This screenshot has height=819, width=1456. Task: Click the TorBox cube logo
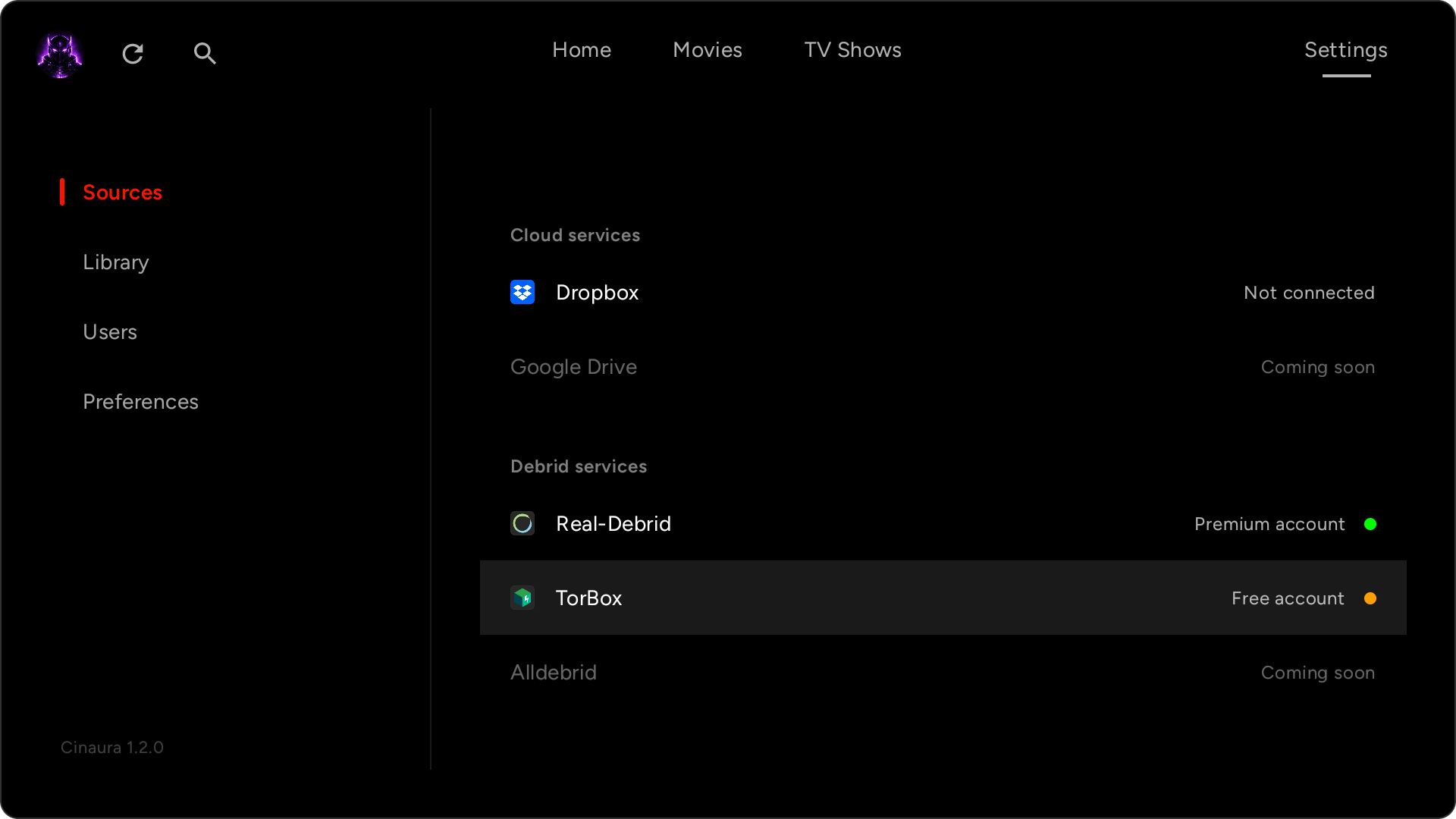[522, 598]
